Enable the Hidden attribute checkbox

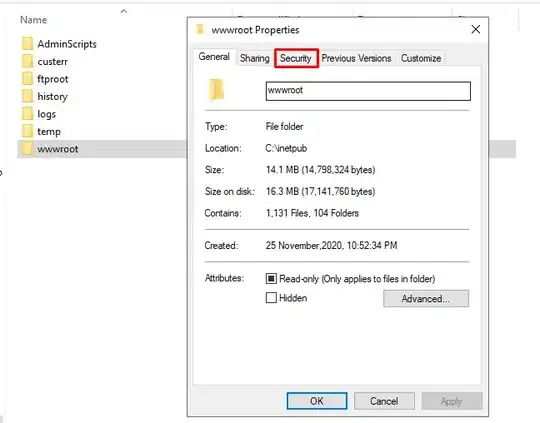(x=271, y=298)
